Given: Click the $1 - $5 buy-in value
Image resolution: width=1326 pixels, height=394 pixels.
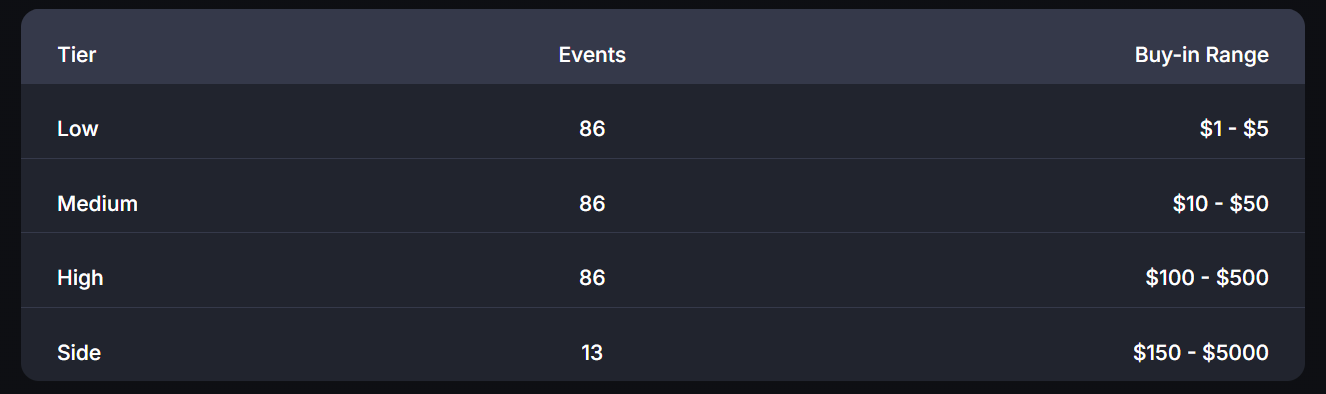Looking at the screenshot, I should pyautogui.click(x=1234, y=129).
